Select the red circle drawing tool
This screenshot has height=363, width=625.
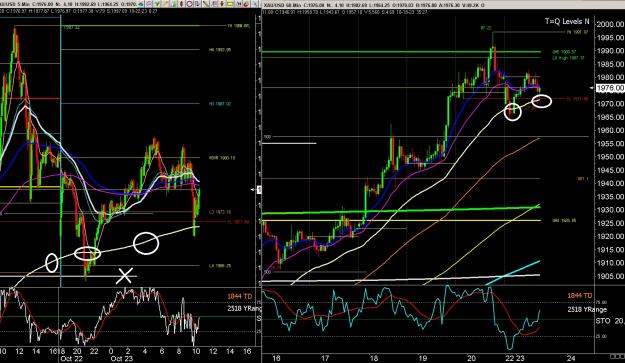pos(189,4)
